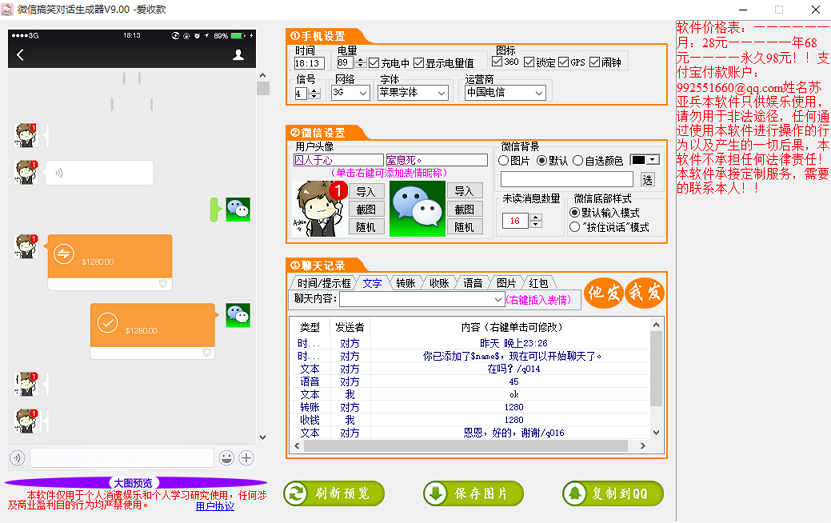The image size is (831, 523).
Task: Switch to the 收账 tab
Action: tap(439, 283)
